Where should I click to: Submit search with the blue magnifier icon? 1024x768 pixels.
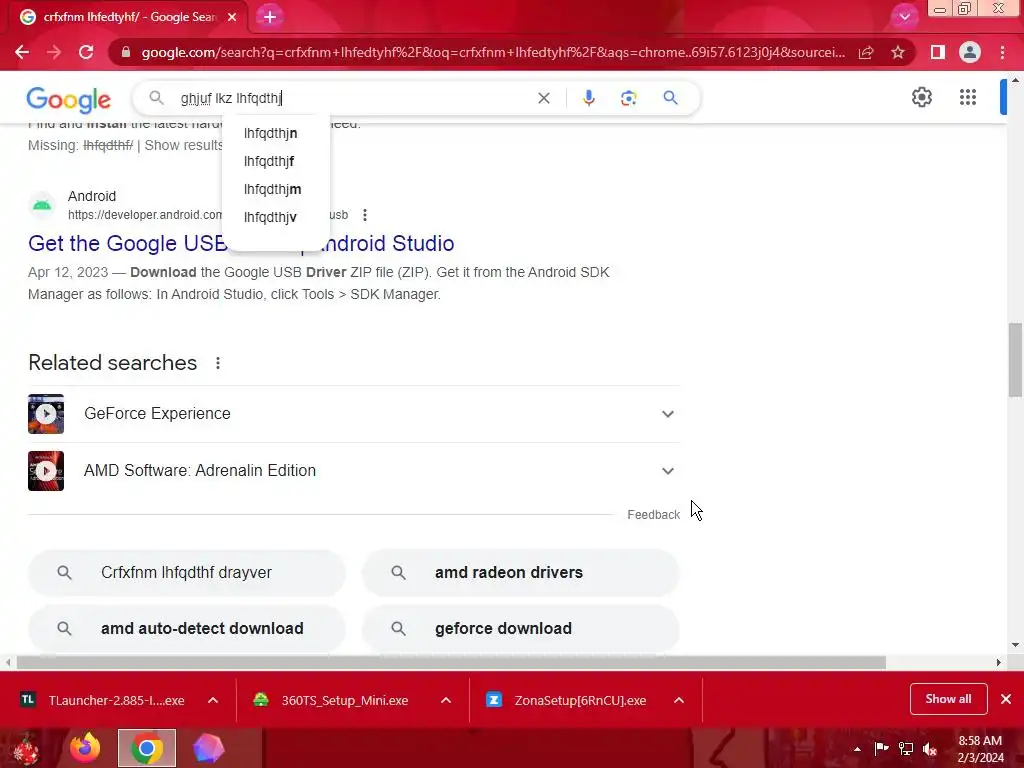670,98
